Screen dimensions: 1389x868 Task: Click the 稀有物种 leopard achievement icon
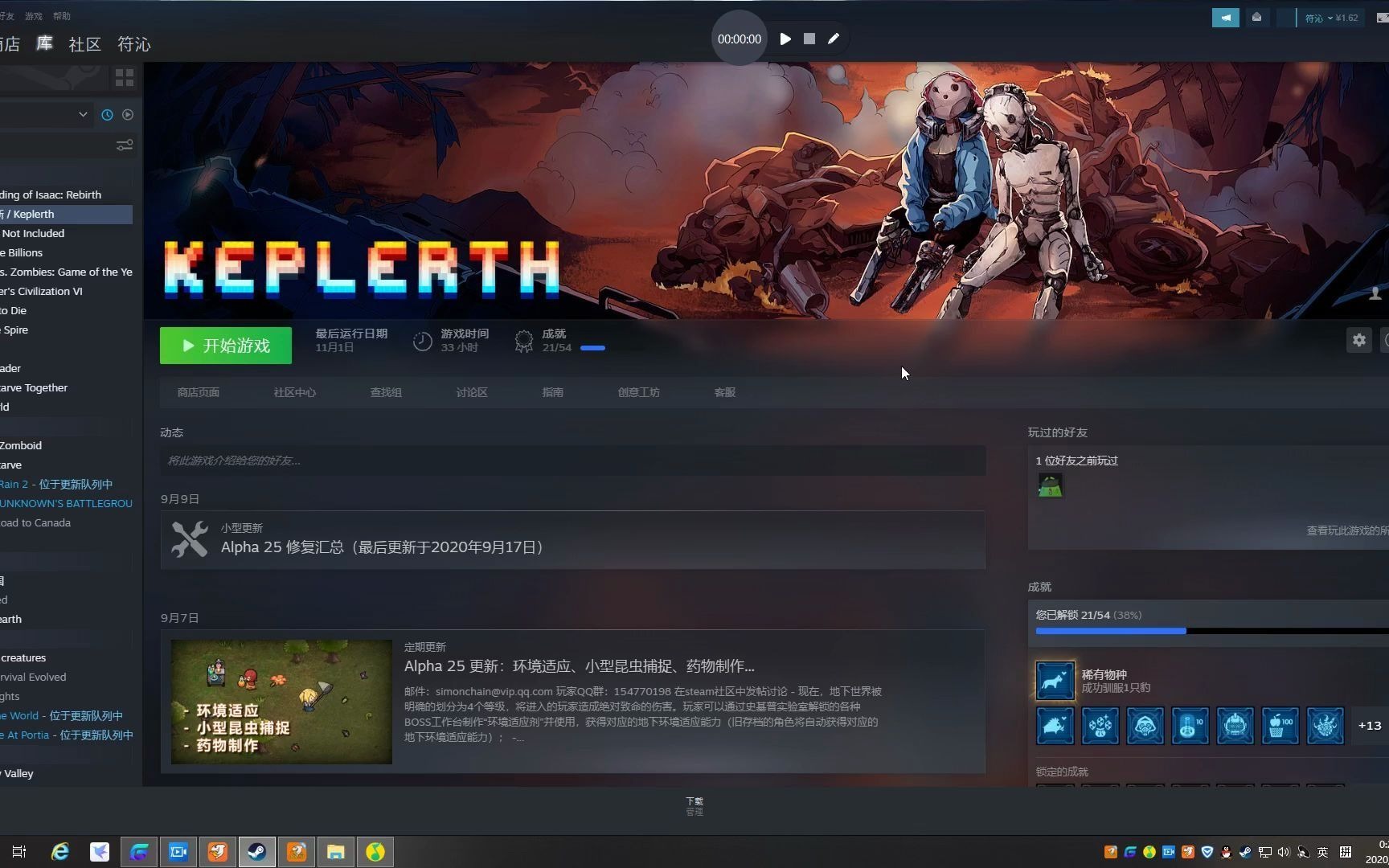1055,681
